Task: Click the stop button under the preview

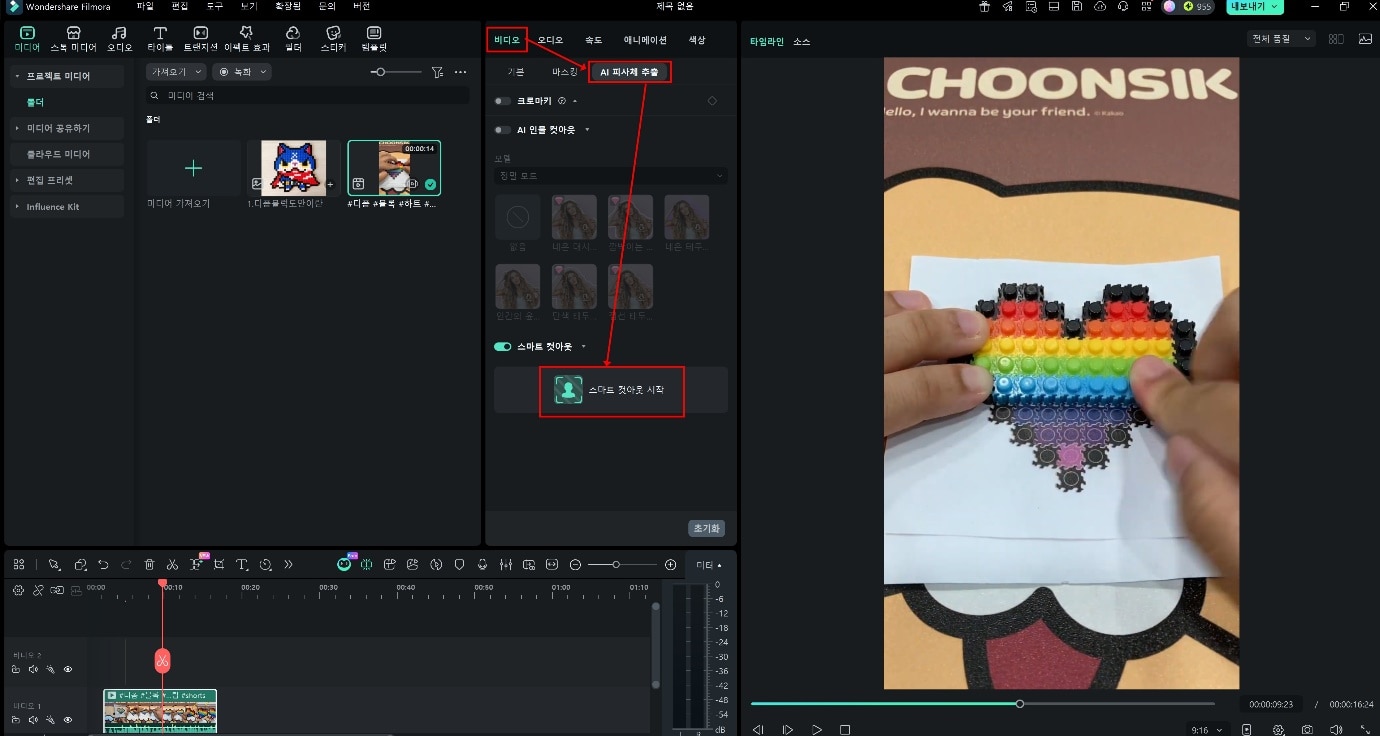Action: pos(845,730)
